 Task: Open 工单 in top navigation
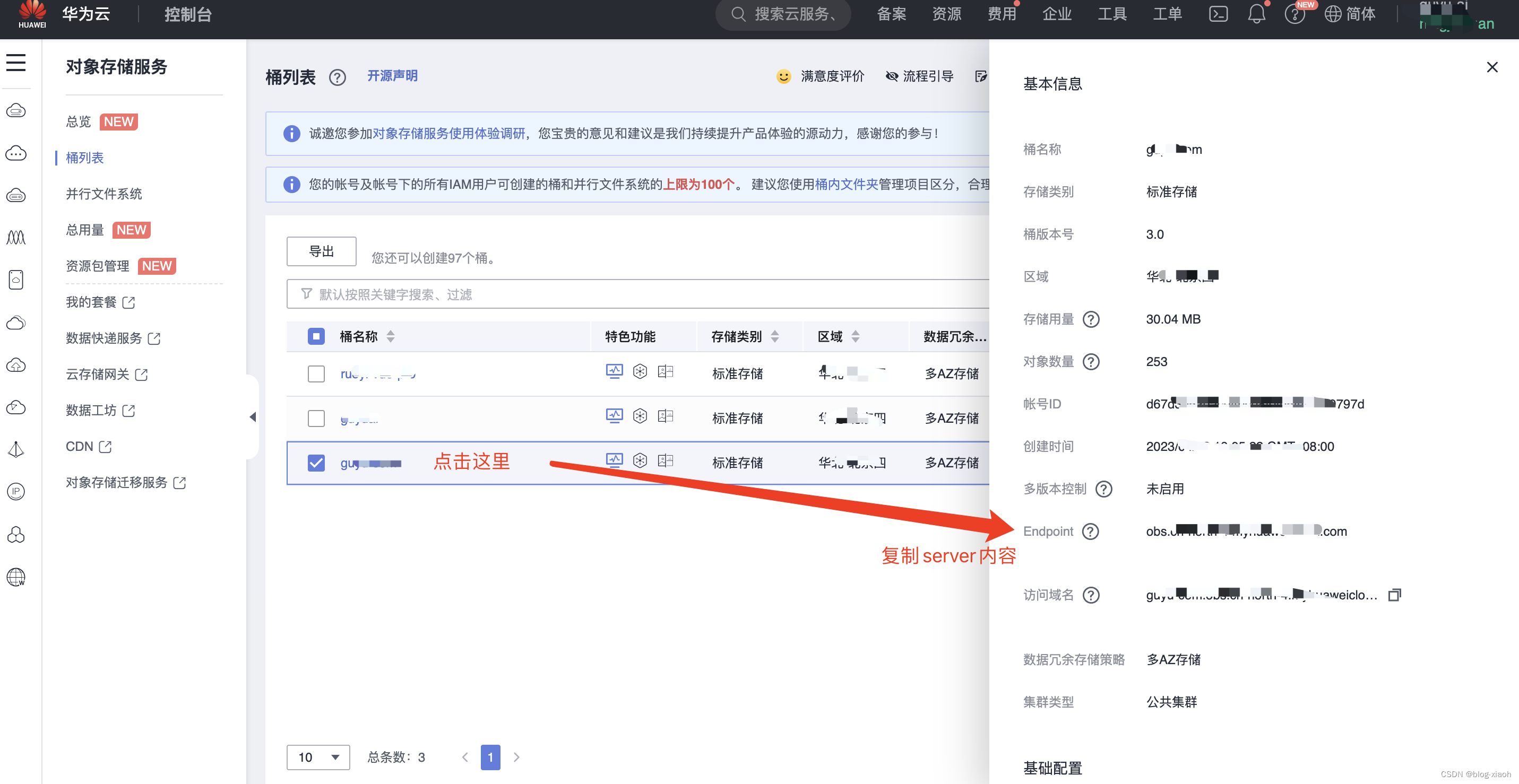pyautogui.click(x=1167, y=14)
